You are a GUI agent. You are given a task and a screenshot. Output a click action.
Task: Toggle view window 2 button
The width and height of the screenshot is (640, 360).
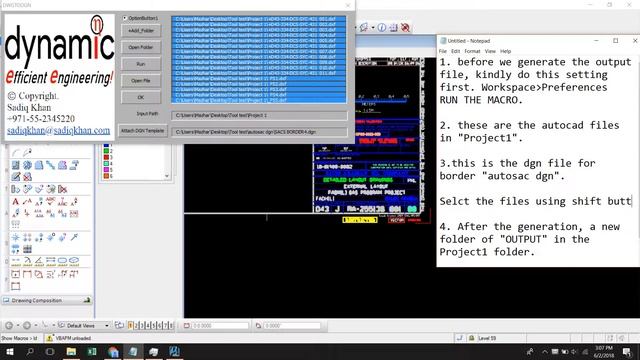(x=136, y=325)
